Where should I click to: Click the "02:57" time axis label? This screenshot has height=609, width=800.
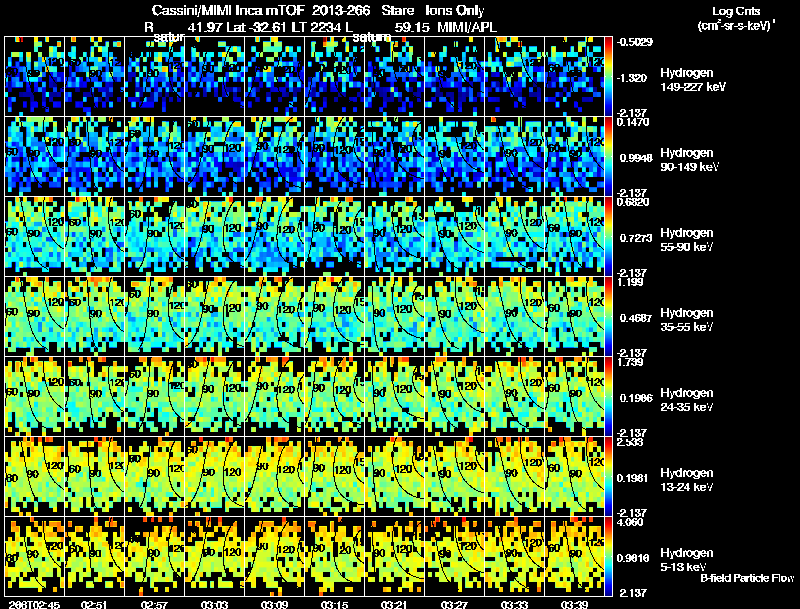click(155, 605)
